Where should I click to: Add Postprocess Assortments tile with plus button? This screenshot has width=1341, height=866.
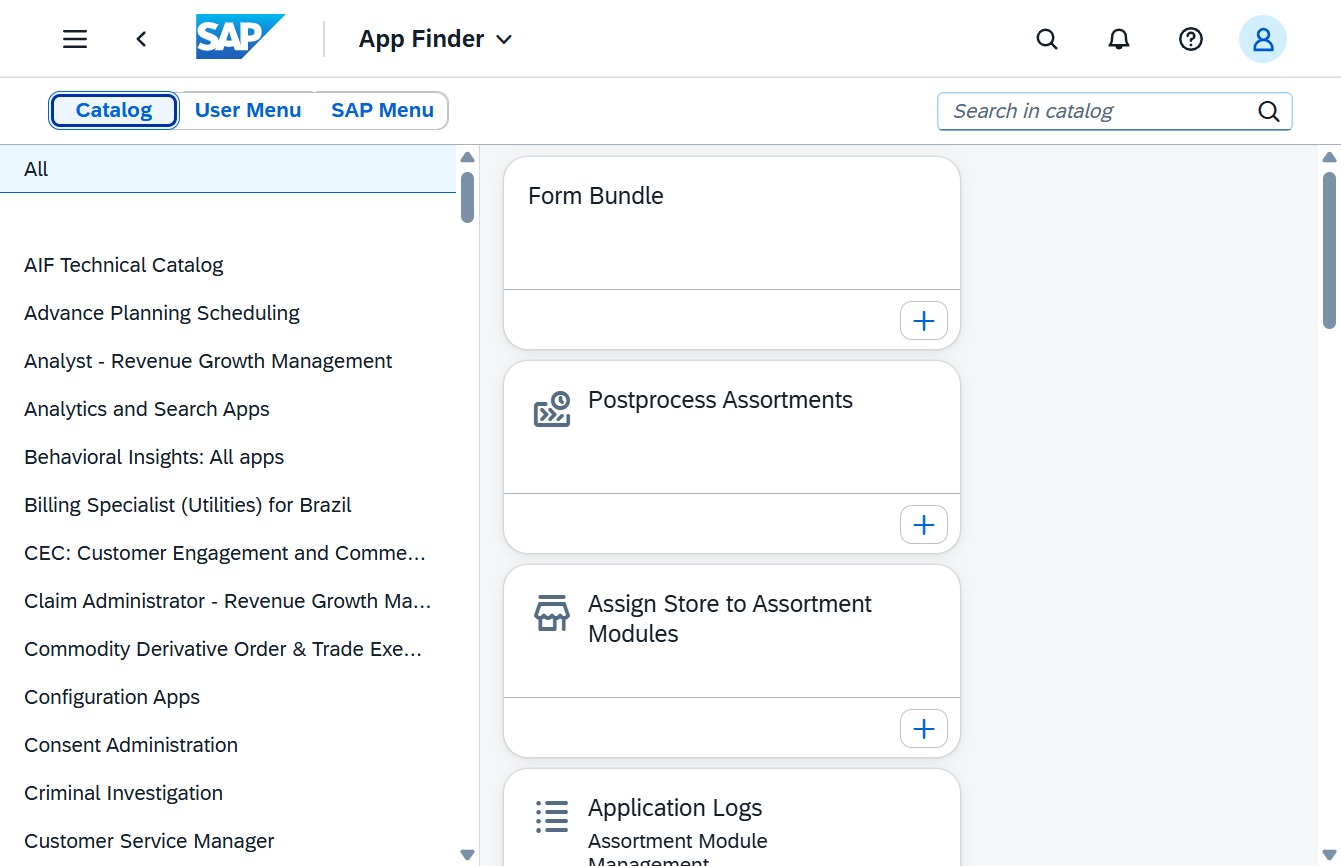point(924,524)
